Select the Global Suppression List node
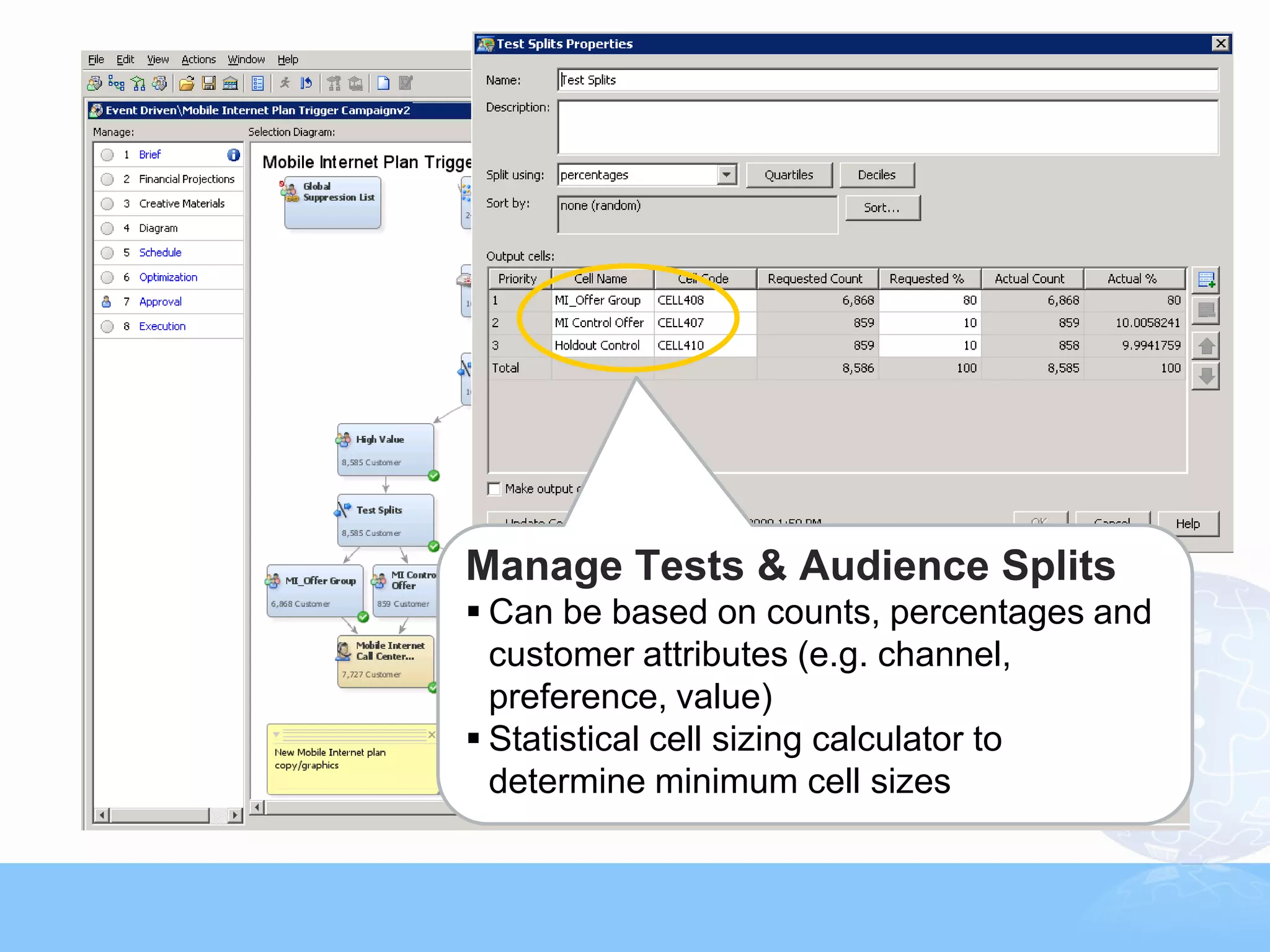Image resolution: width=1270 pixels, height=952 pixels. point(332,203)
